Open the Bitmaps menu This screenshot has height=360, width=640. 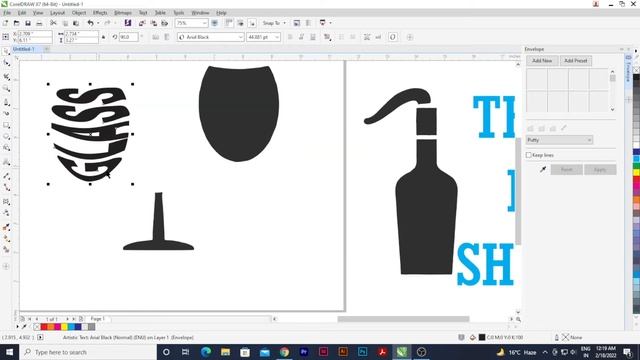[122, 13]
